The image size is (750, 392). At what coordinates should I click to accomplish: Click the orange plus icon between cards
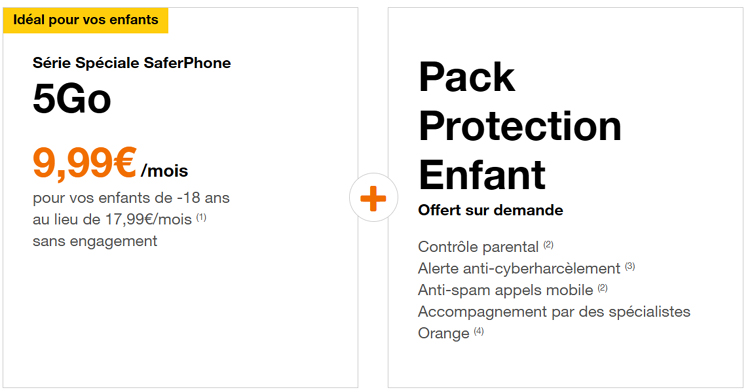point(373,198)
